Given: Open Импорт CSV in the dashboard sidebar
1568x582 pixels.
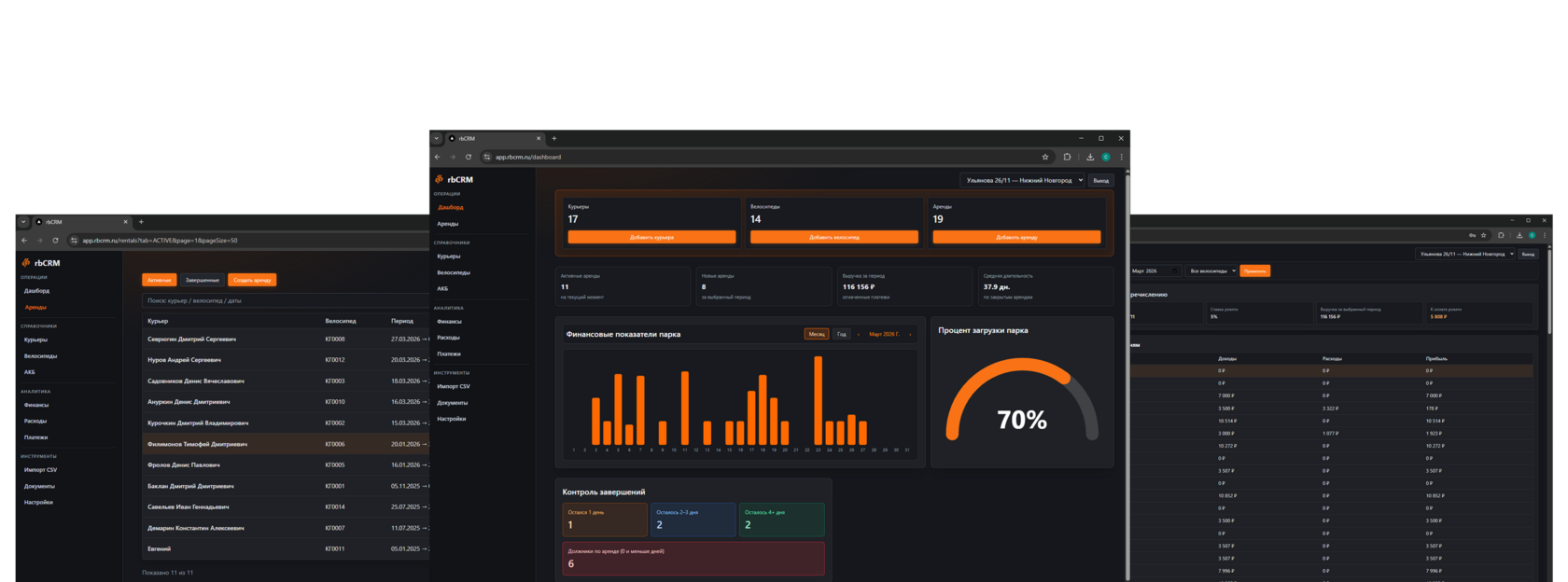Looking at the screenshot, I should (x=454, y=386).
